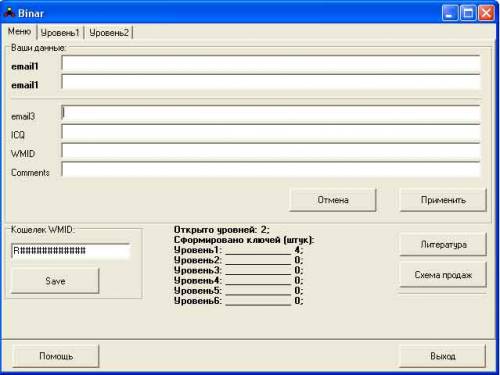Switch to the Уровень2 tab

pyautogui.click(x=109, y=33)
